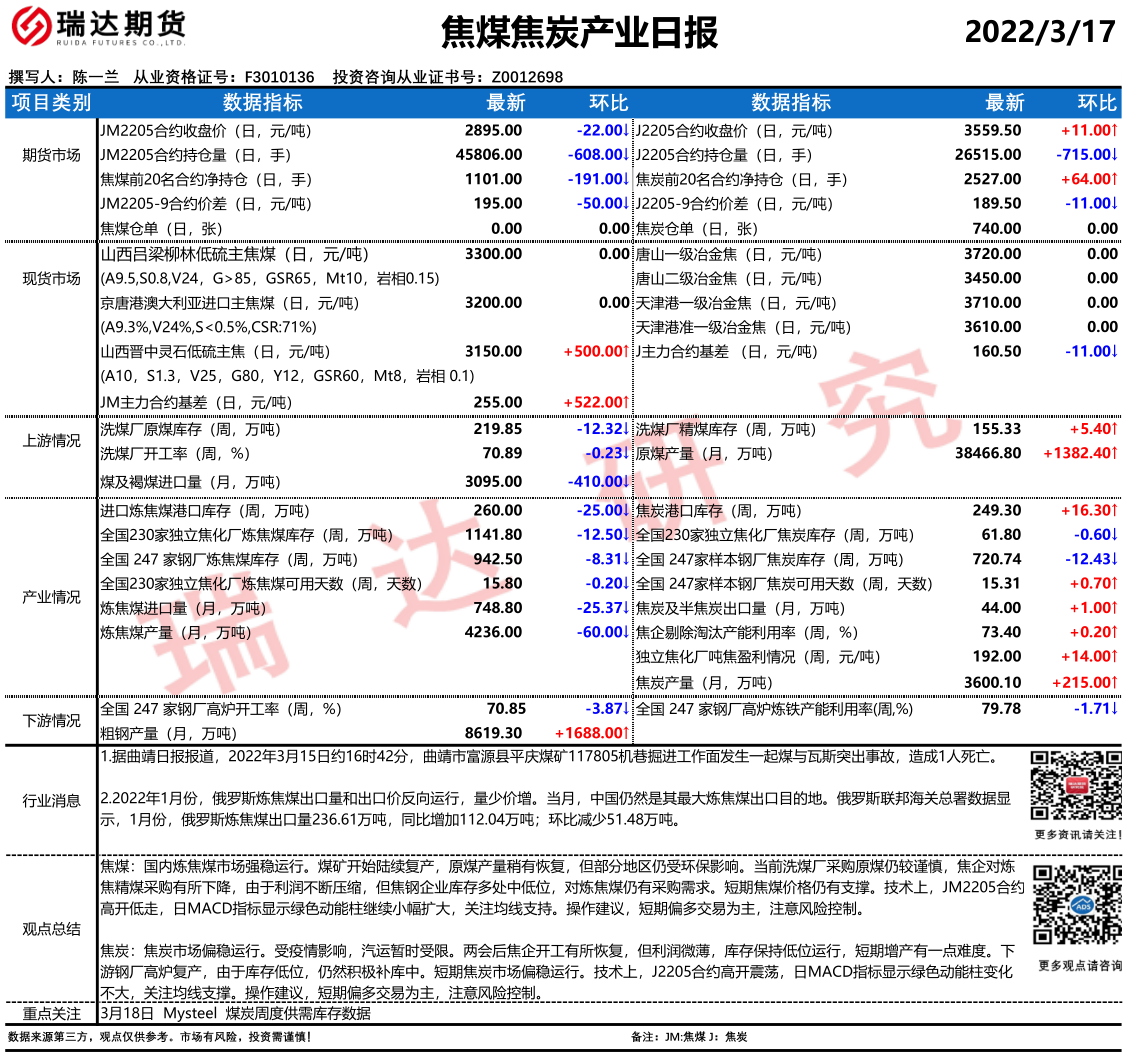Image resolution: width=1127 pixels, height=1056 pixels.
Task: Click the red up arrow after +1688.00
Action: click(x=626, y=732)
